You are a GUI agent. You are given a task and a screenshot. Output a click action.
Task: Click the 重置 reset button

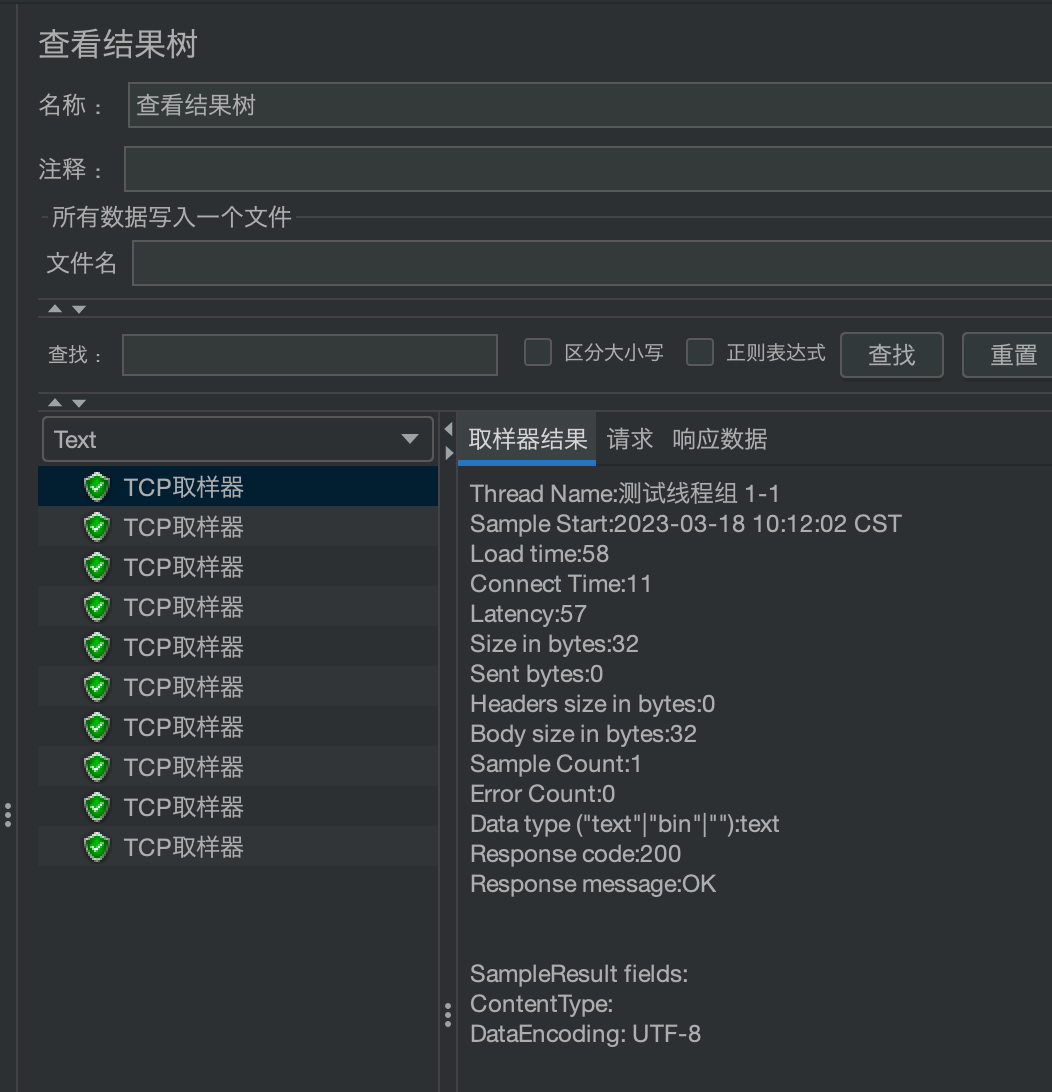click(1007, 354)
